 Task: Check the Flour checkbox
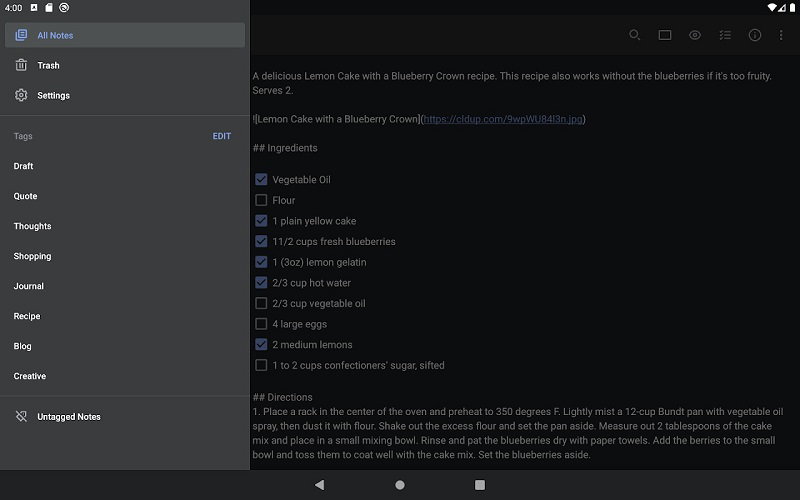261,200
